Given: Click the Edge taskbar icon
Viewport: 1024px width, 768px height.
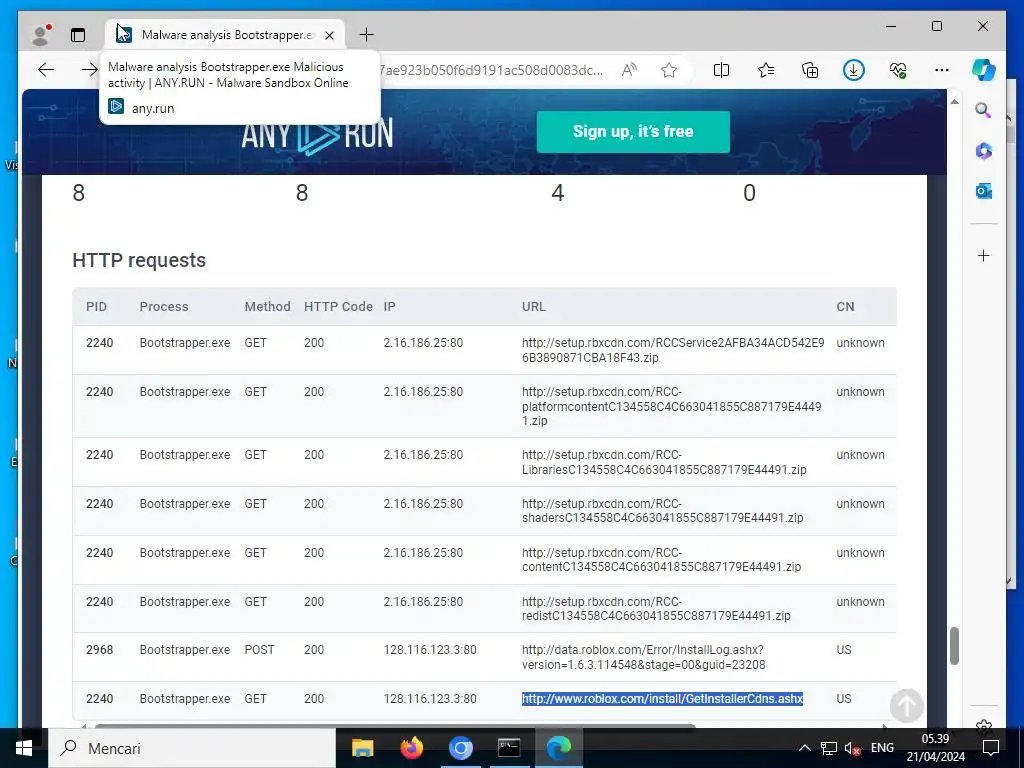Looking at the screenshot, I should coord(558,748).
